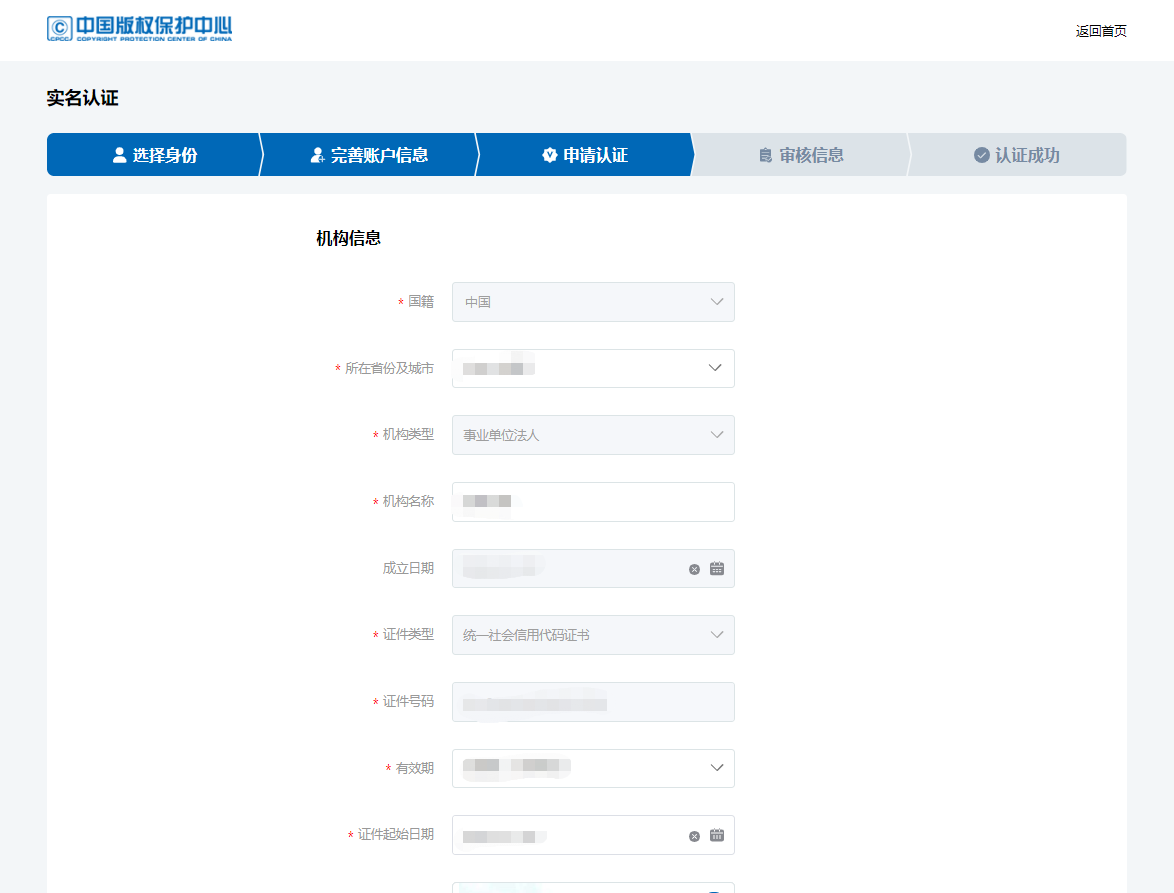Clear the 证件起始日期 date value
The height and width of the screenshot is (893, 1174).
point(694,836)
